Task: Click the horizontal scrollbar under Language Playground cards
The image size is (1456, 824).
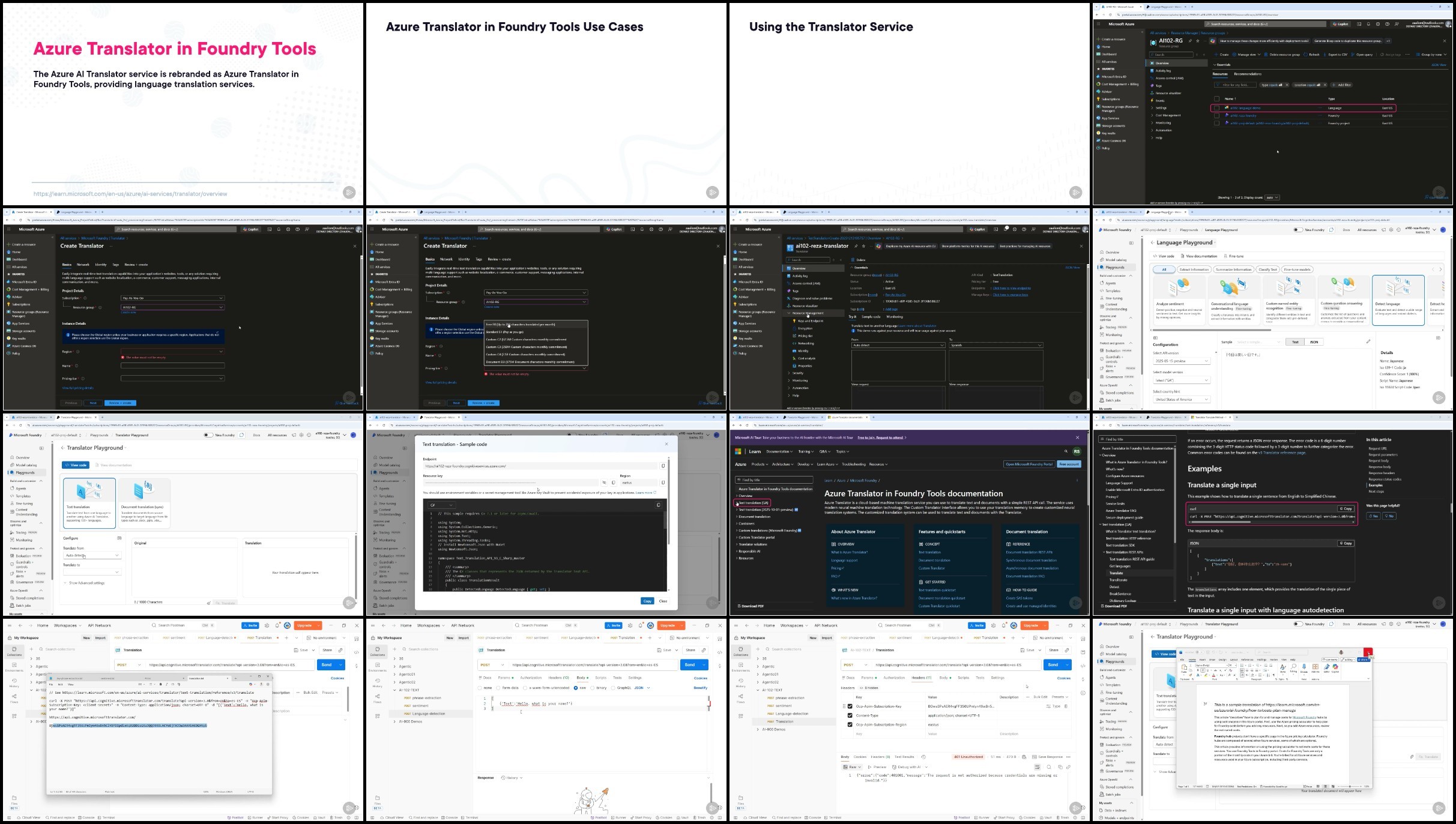Action: [x=1213, y=329]
